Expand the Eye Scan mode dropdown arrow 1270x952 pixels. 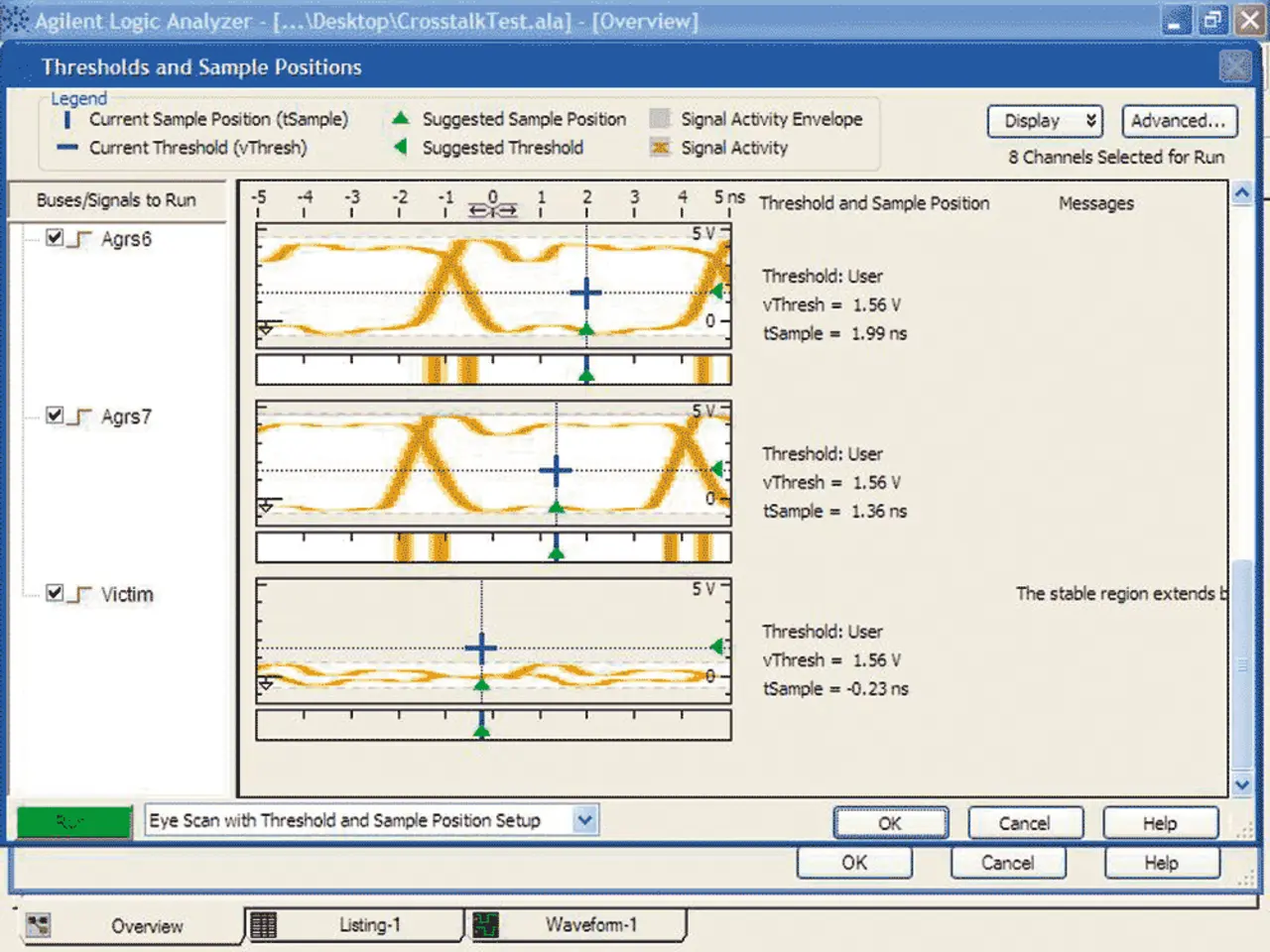click(585, 820)
